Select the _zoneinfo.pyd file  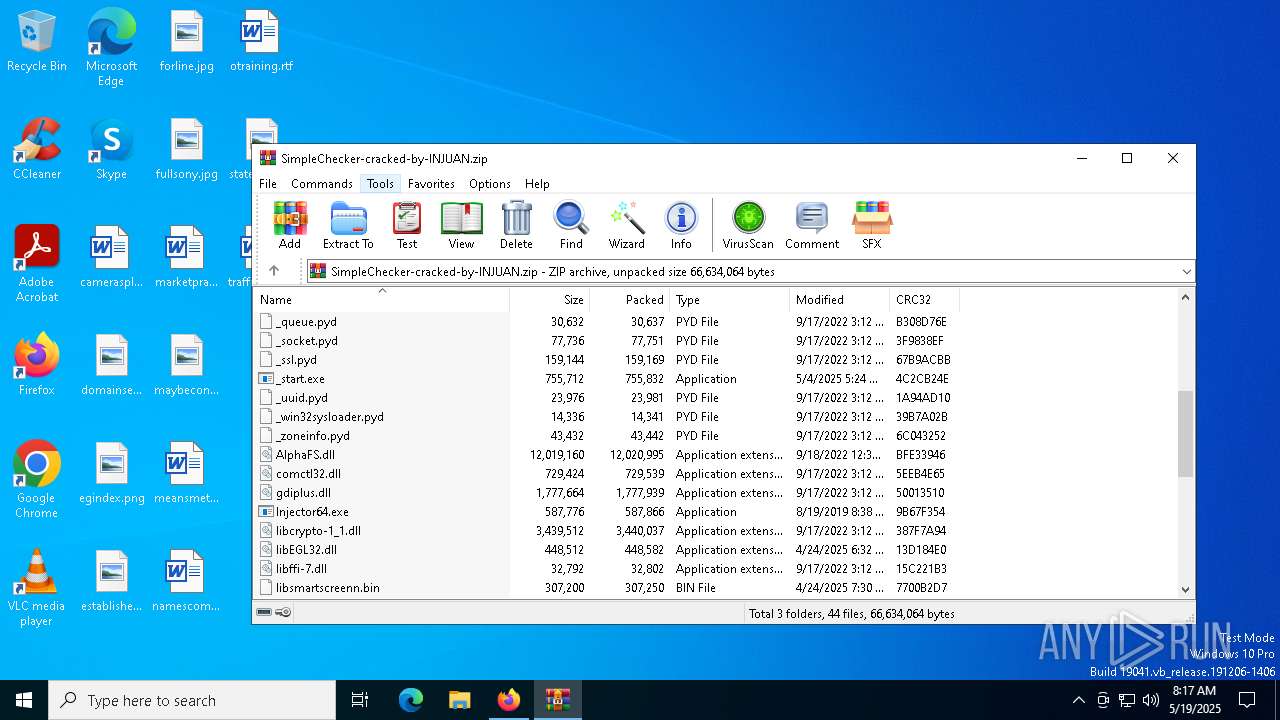point(605,436)
